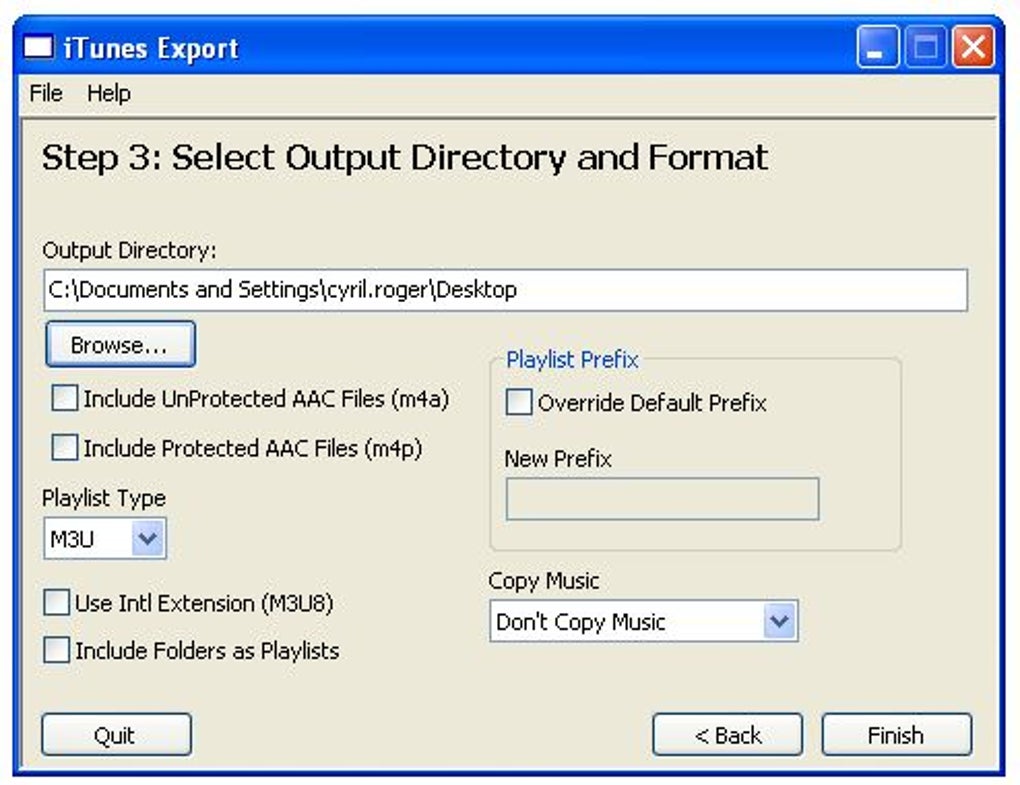Click the Quit button

point(115,735)
